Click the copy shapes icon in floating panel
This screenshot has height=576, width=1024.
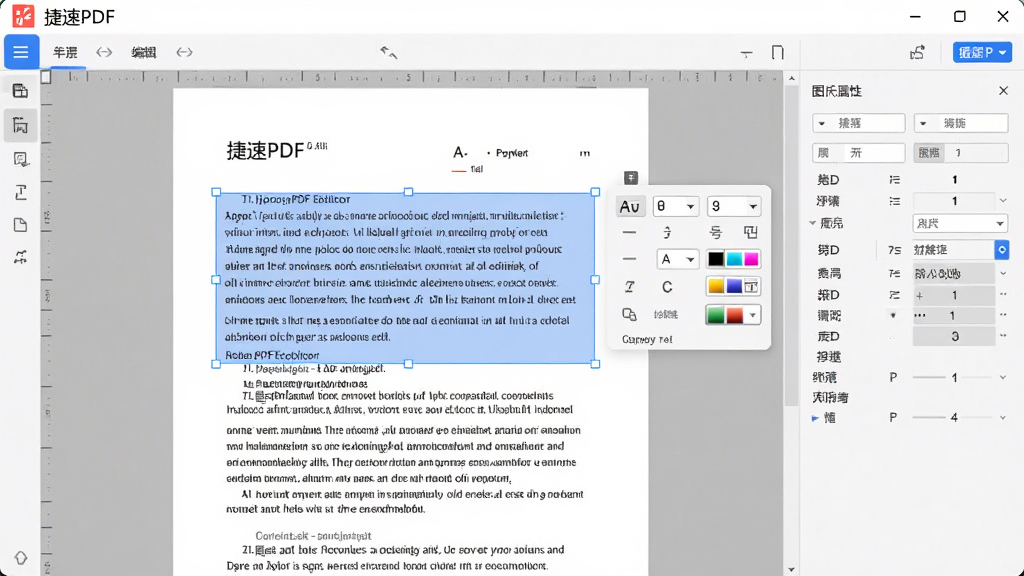tap(630, 315)
